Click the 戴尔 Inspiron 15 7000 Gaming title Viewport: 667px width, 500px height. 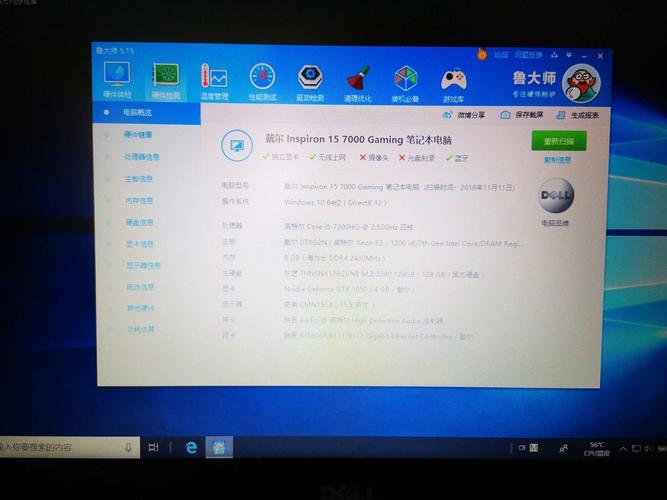point(359,140)
